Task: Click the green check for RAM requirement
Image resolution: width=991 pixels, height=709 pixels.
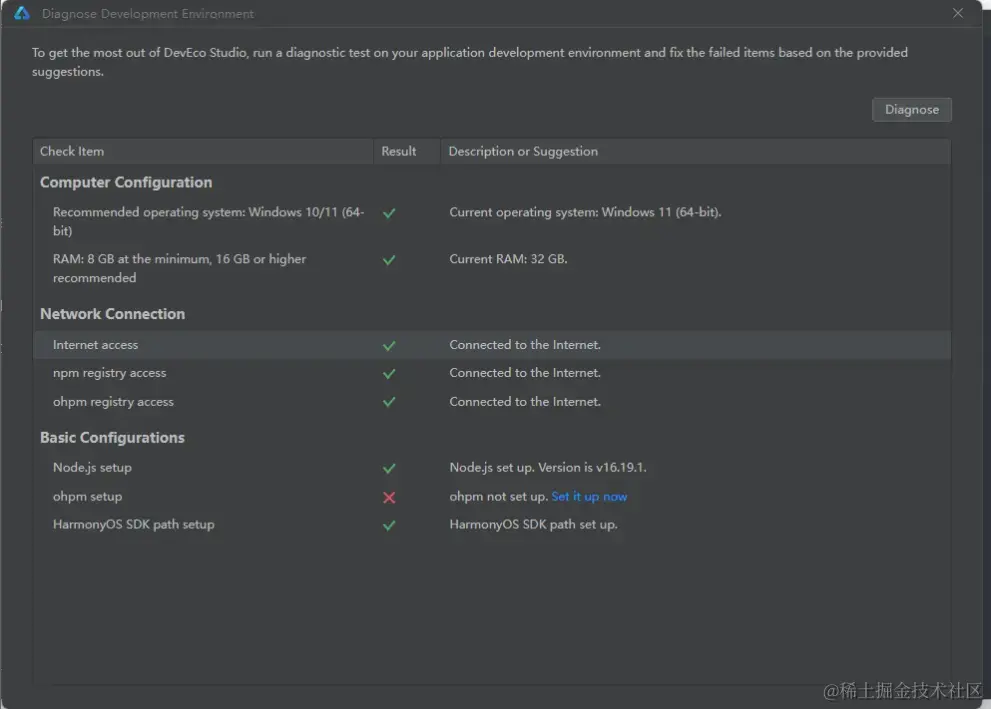Action: point(389,260)
